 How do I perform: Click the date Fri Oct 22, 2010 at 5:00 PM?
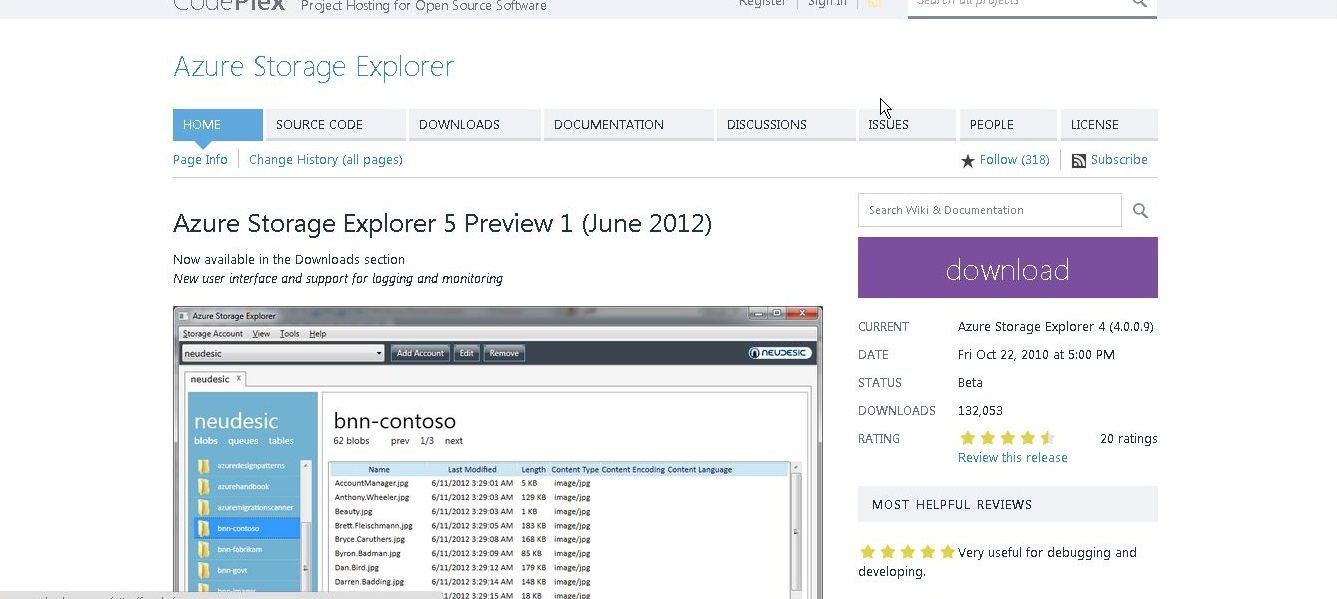(x=1036, y=355)
